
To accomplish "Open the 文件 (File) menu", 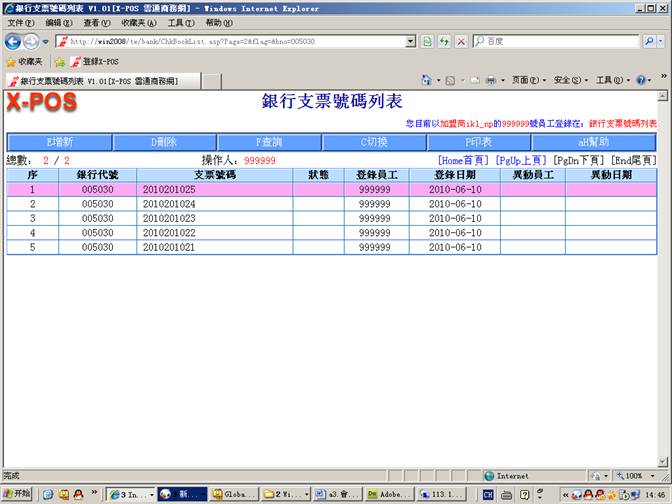I will (x=20, y=22).
